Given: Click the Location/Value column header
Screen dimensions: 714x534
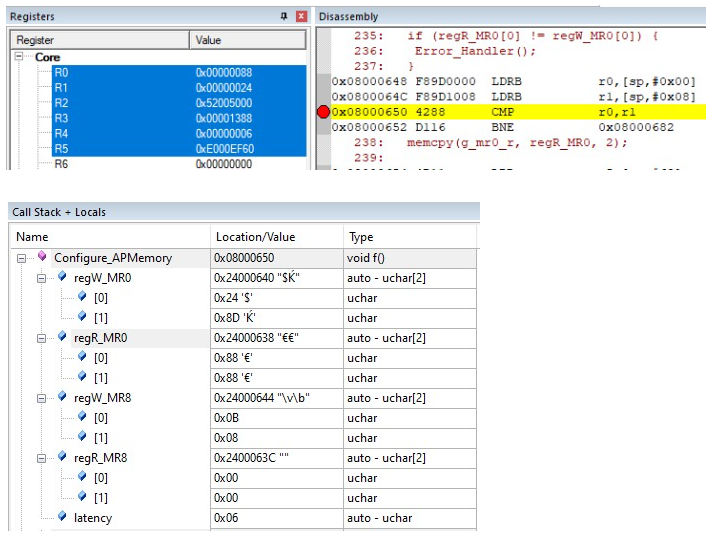Looking at the screenshot, I should point(254,237).
